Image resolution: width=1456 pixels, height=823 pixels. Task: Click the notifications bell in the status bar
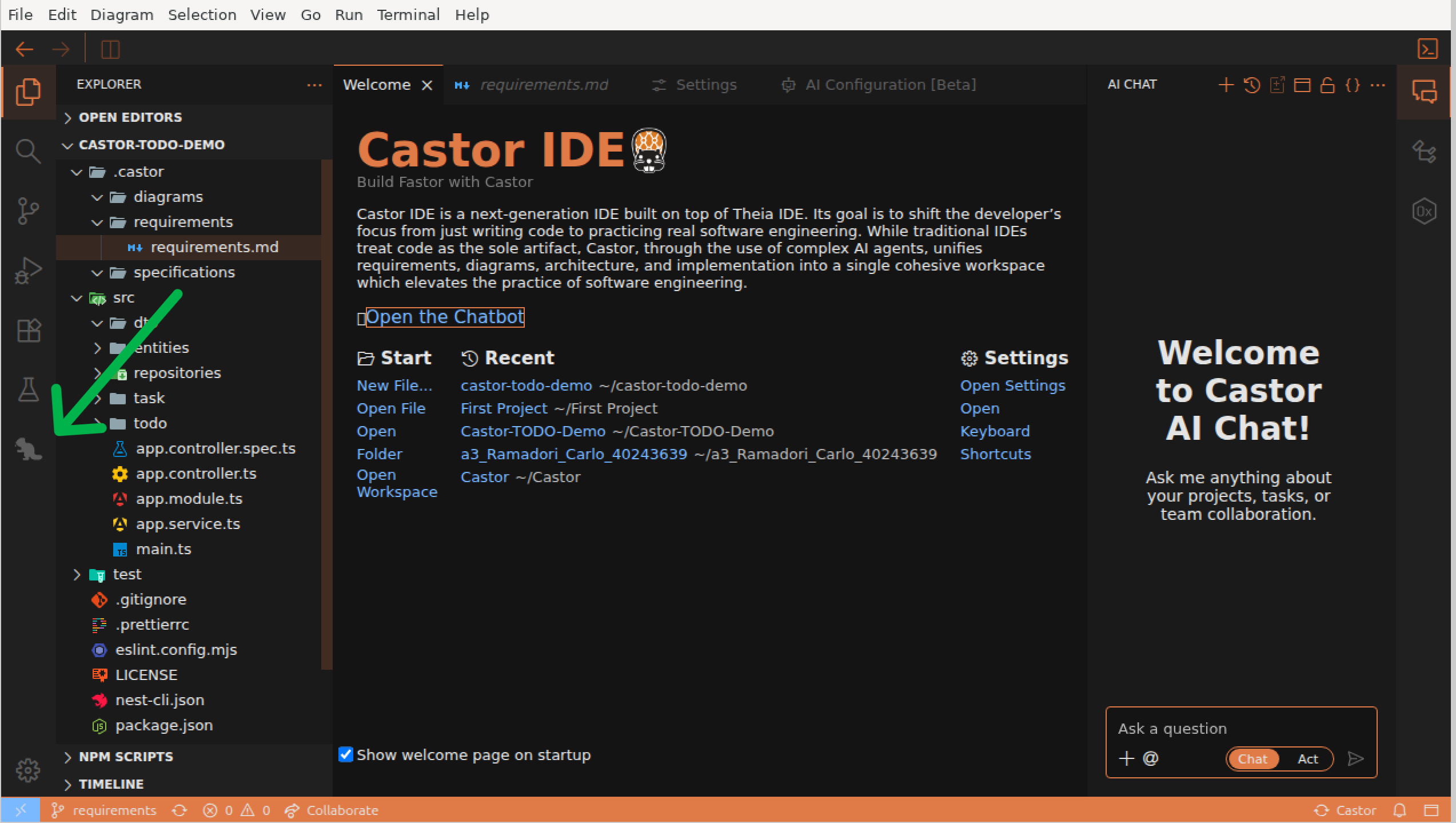click(x=1399, y=810)
